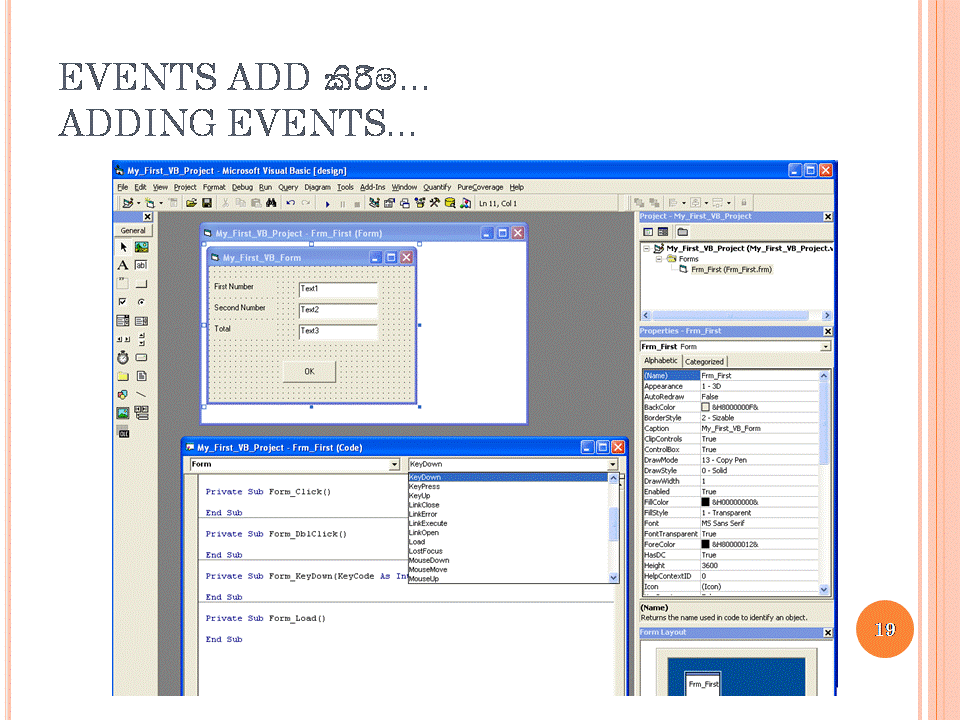This screenshot has width=960, height=720.
Task: Open Object Browser from toolbar
Action: tap(419, 203)
